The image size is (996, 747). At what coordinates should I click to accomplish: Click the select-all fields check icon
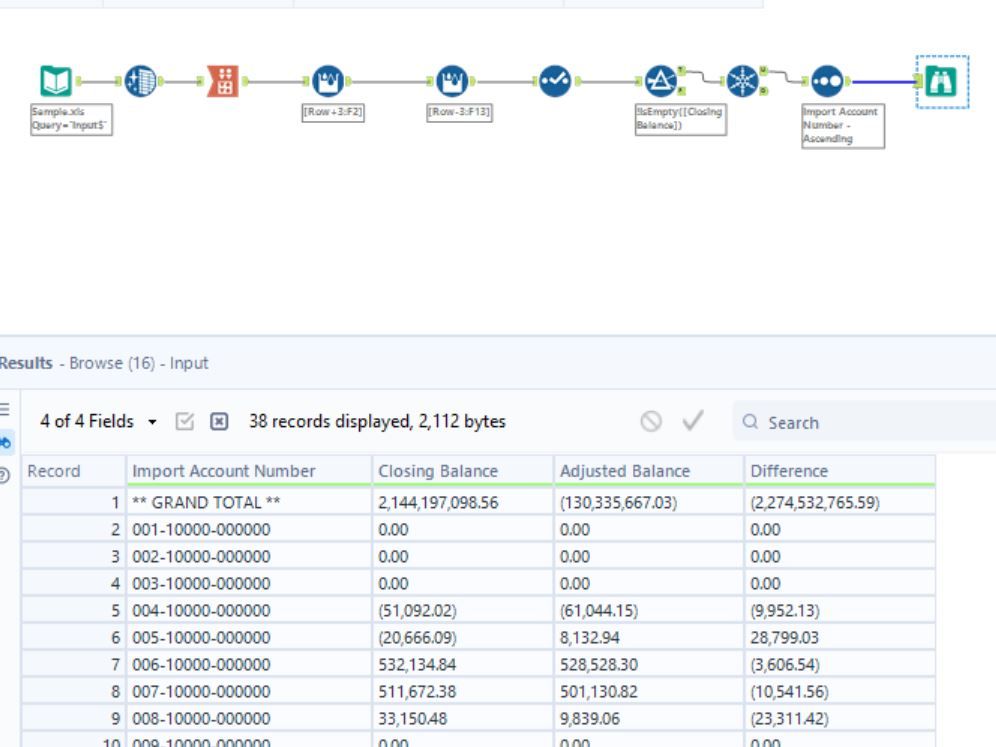coord(184,421)
